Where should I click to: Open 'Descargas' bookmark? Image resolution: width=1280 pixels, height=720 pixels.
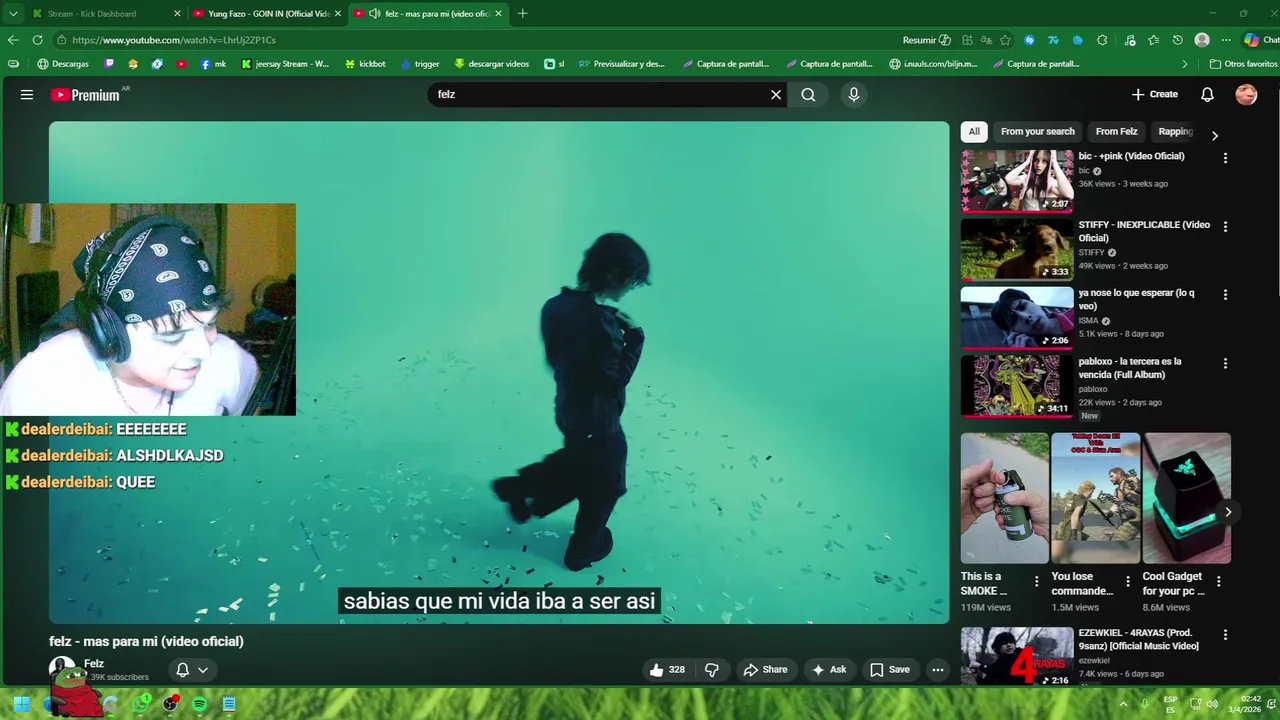tap(63, 64)
